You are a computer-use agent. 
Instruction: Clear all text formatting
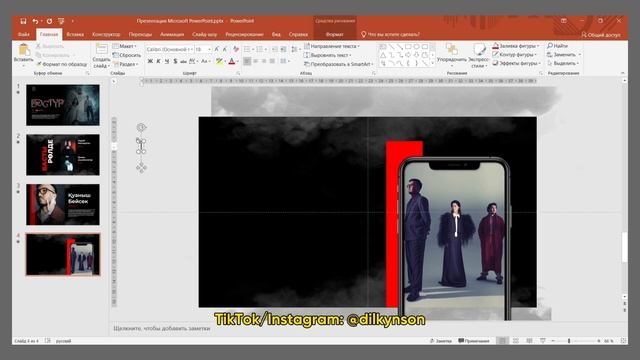click(236, 49)
